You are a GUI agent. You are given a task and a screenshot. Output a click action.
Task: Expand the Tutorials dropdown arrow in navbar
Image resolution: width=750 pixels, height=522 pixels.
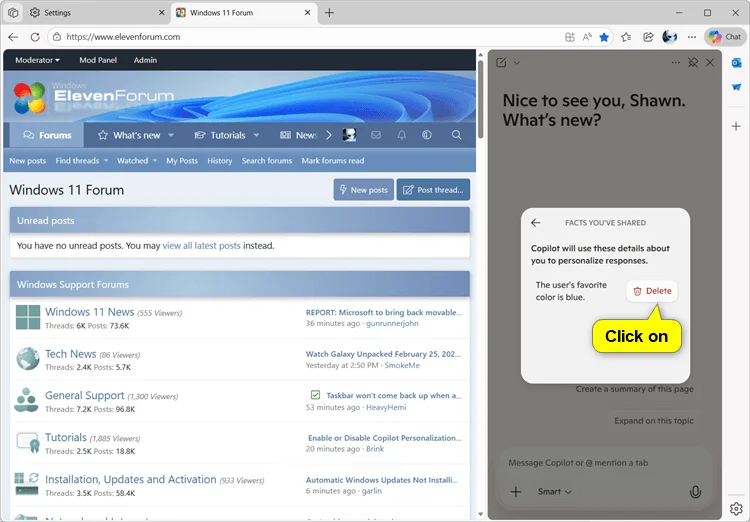[256, 135]
